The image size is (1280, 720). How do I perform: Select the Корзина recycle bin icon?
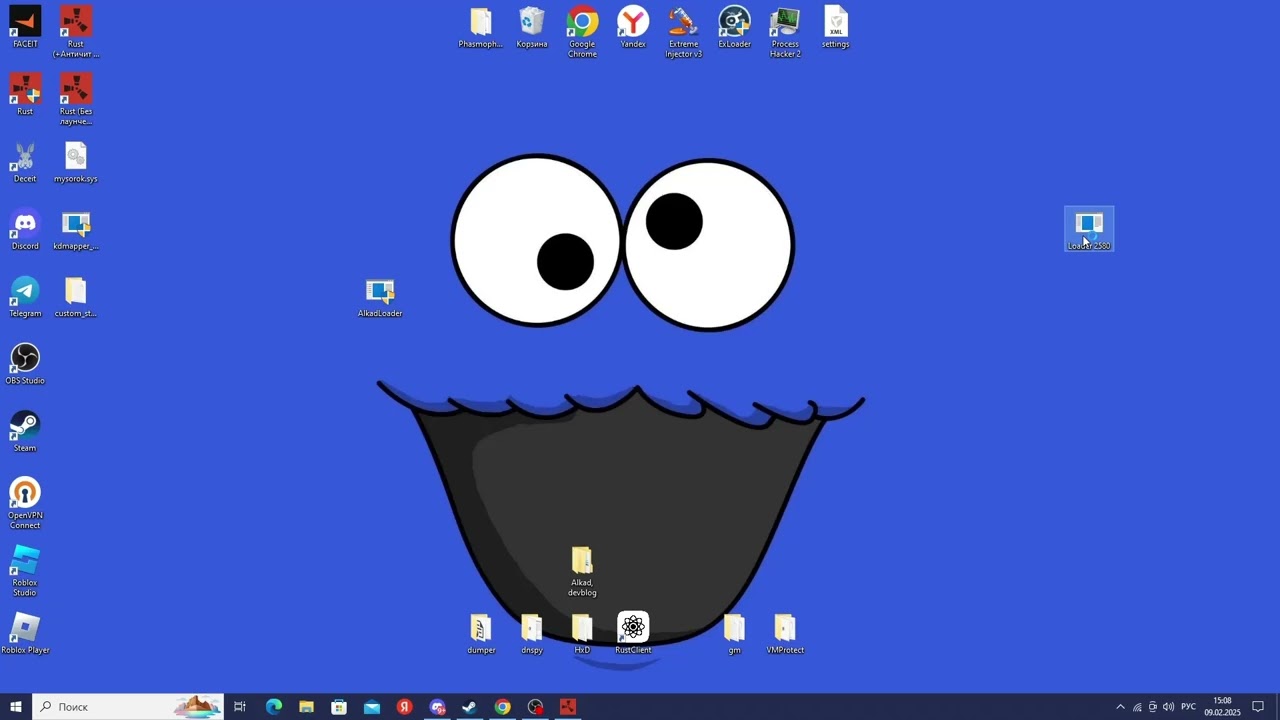(532, 28)
